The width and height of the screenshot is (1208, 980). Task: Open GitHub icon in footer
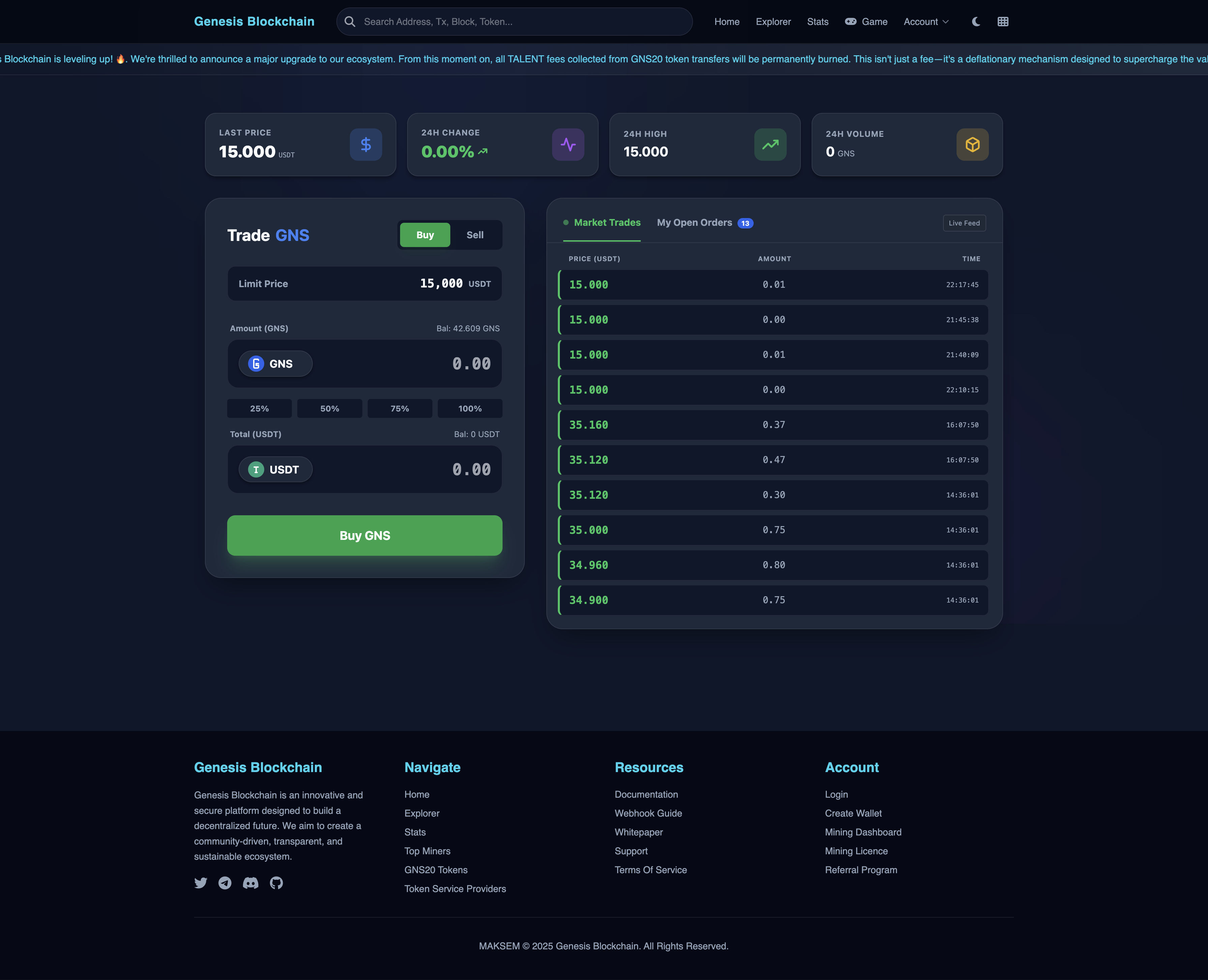276,883
